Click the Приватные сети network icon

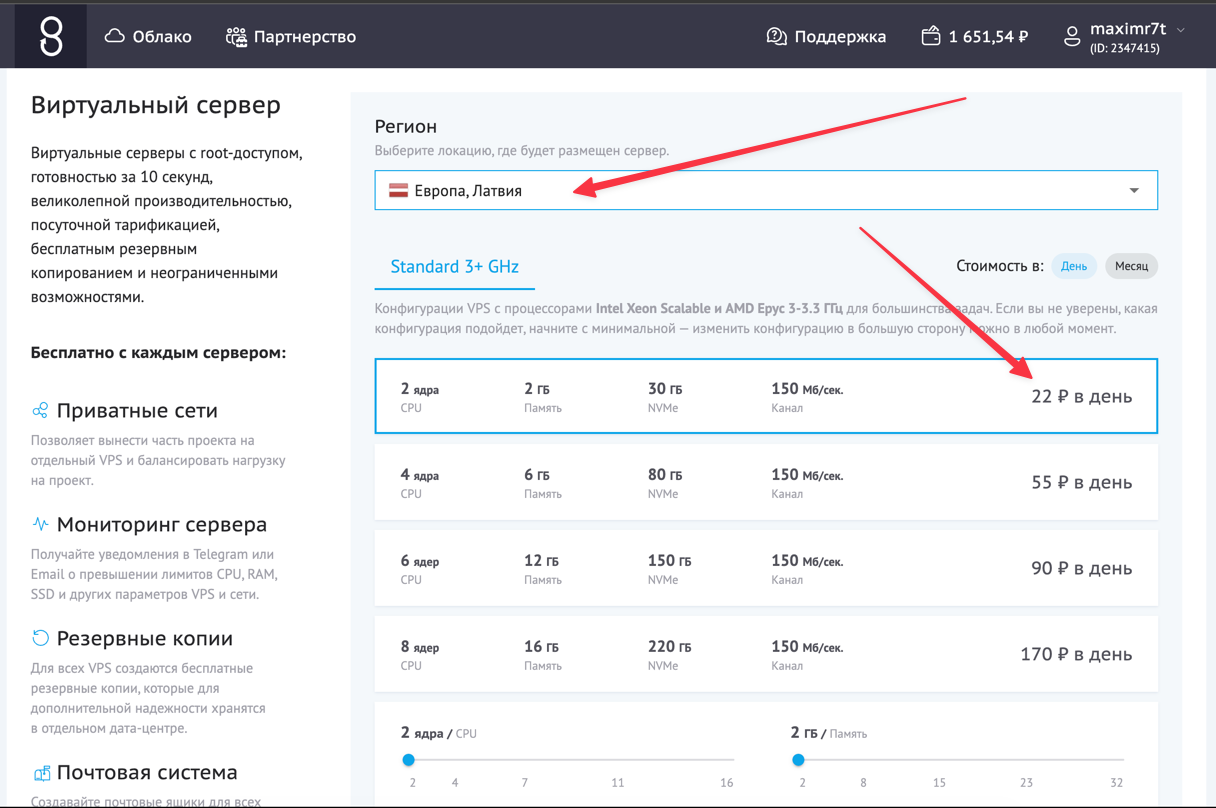pyautogui.click(x=40, y=411)
